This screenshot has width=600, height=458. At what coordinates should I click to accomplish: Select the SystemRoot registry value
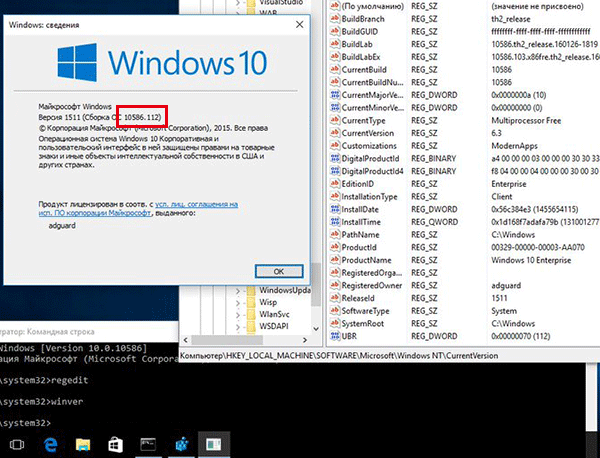click(362, 323)
